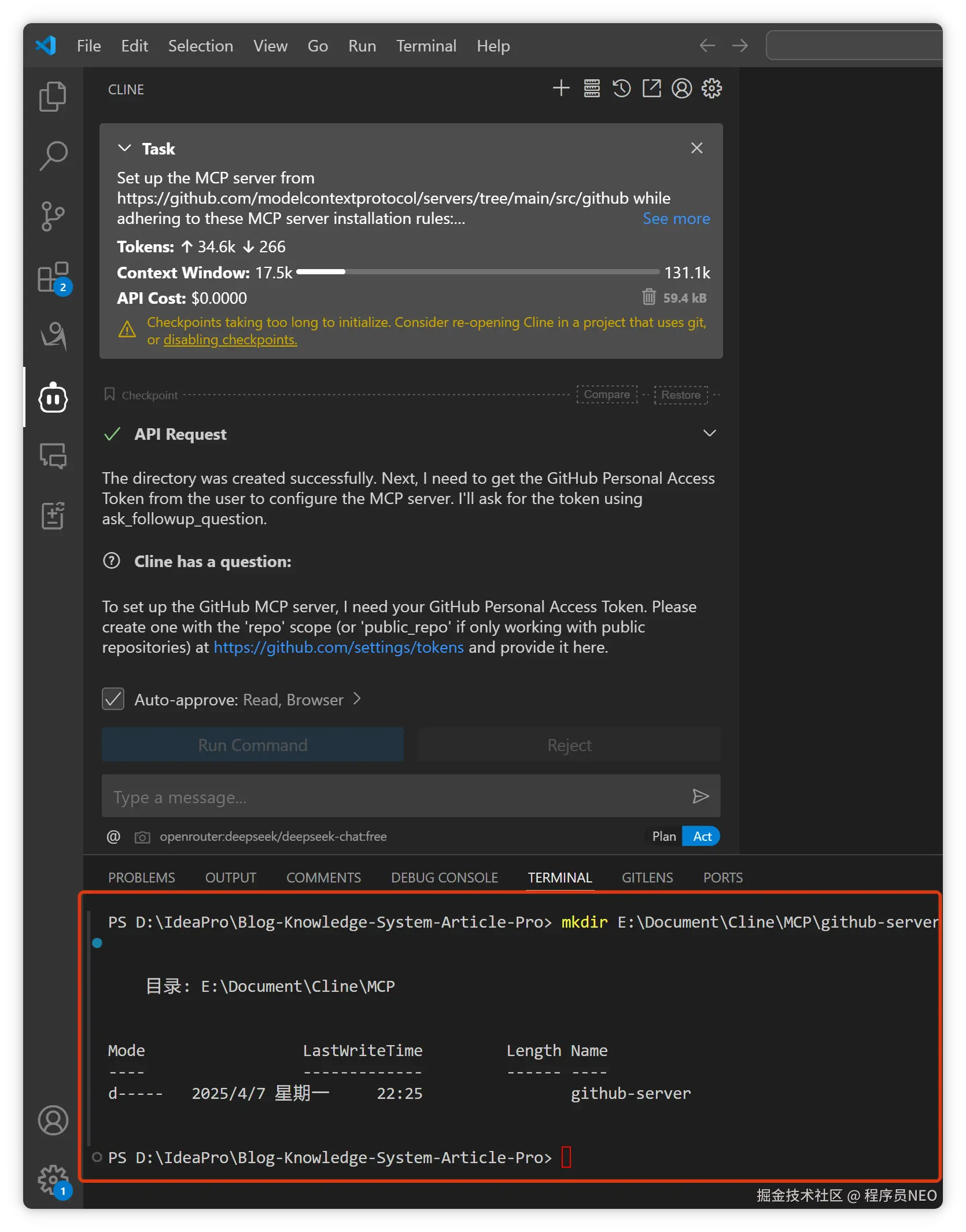Click the Reject button
Image resolution: width=966 pixels, height=1232 pixels.
569,745
